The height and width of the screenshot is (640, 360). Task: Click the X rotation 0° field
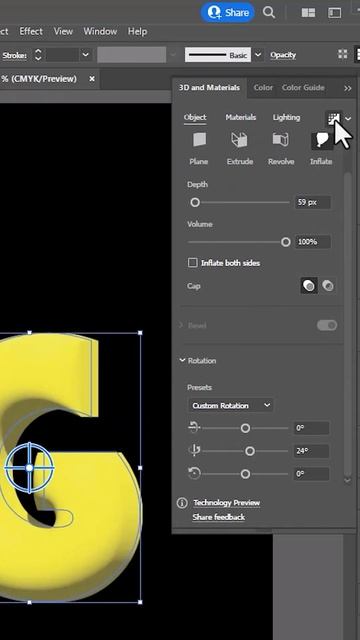click(x=312, y=428)
